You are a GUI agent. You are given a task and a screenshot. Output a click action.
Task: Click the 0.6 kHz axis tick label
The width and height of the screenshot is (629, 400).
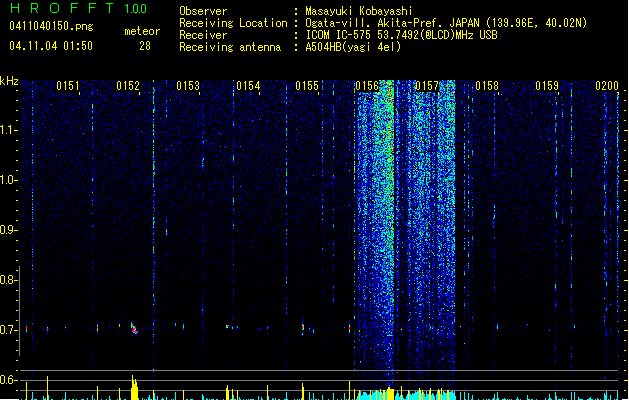(x=8, y=380)
